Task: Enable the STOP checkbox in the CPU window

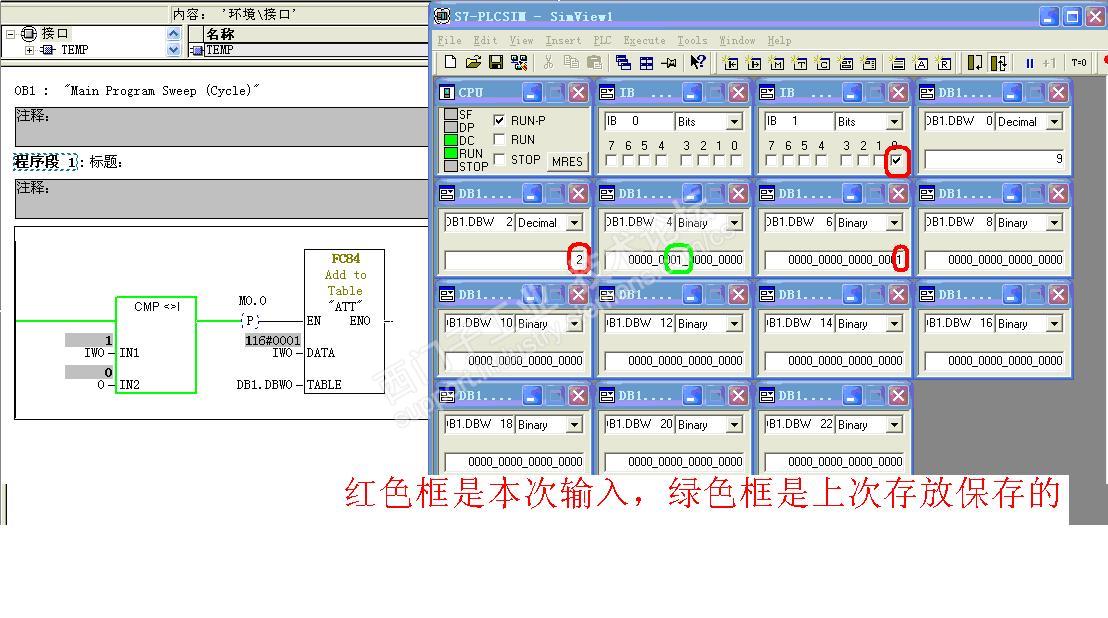Action: [x=499, y=160]
